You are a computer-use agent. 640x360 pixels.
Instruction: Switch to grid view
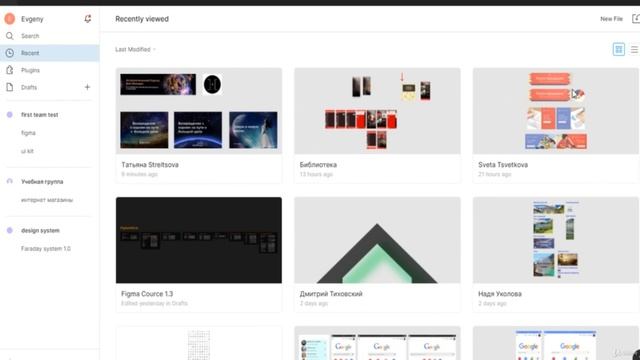pos(619,49)
